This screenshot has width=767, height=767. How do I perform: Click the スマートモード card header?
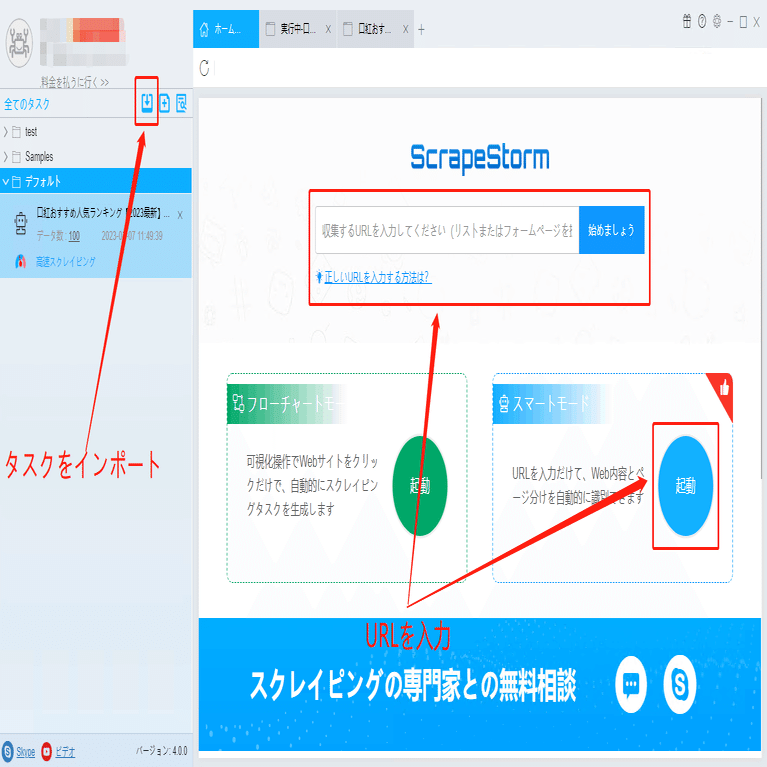(x=552, y=404)
